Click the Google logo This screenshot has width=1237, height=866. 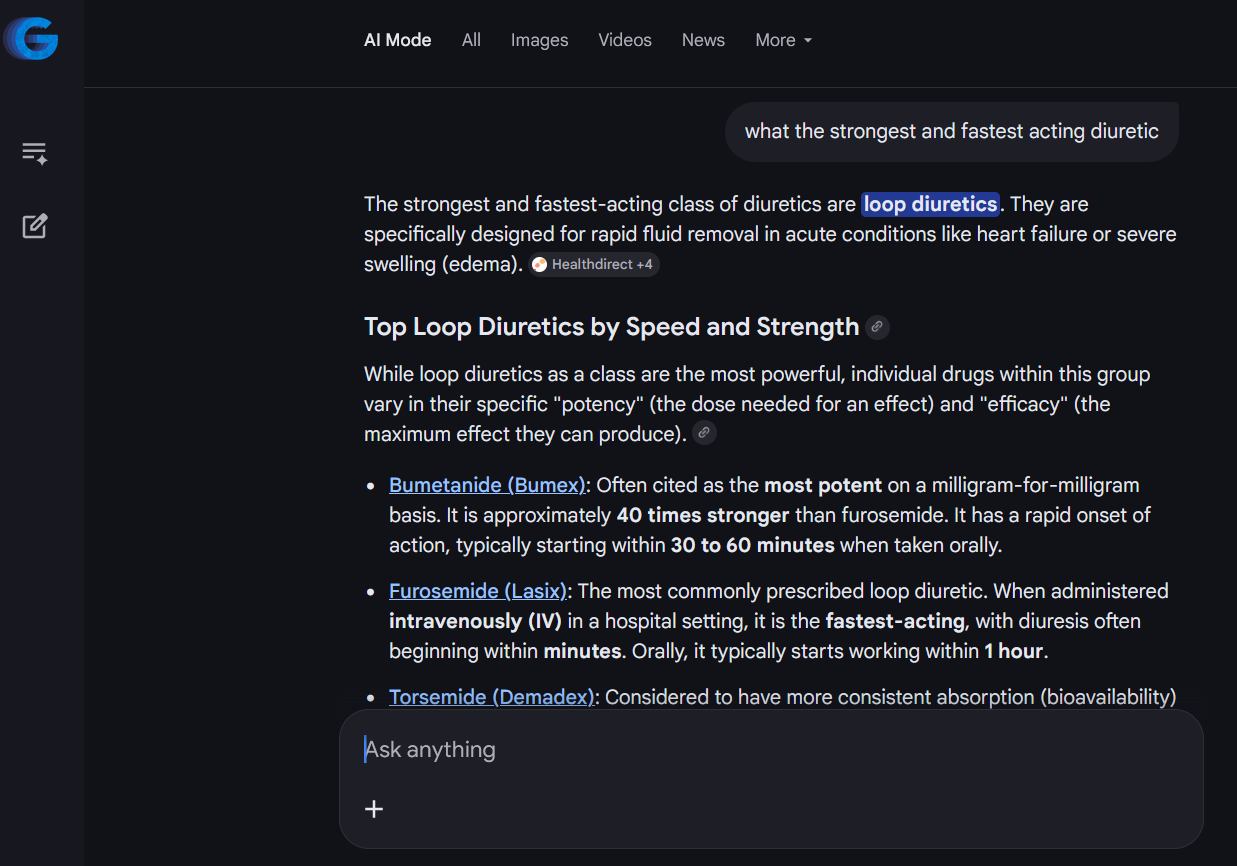32,40
